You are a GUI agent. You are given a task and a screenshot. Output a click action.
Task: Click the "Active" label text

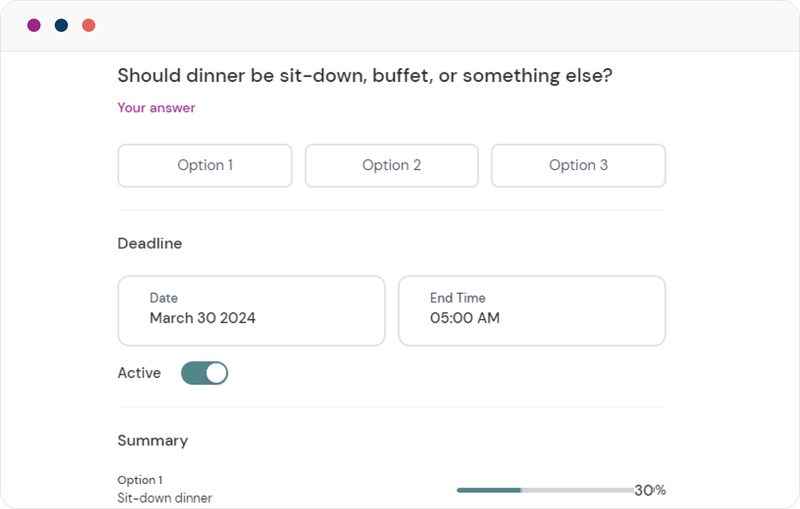pyautogui.click(x=139, y=373)
